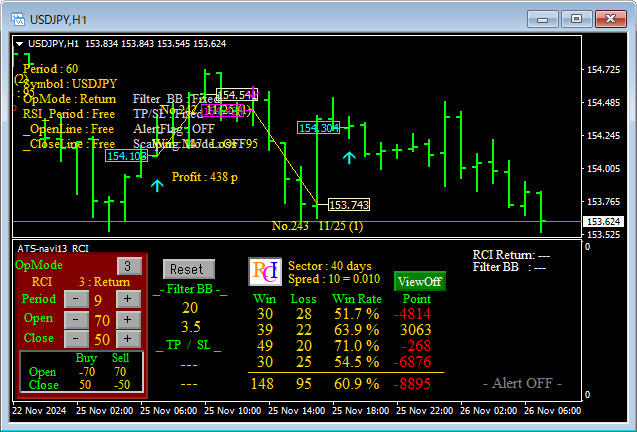Click the point value 3063
Screen dimensions: 637x432
pos(415,330)
